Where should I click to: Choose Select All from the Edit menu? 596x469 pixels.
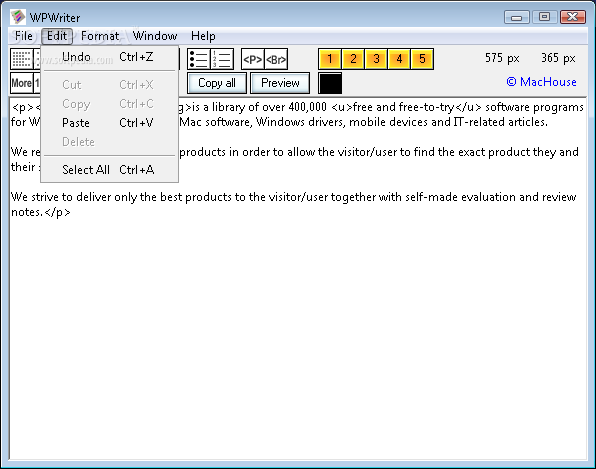109,170
